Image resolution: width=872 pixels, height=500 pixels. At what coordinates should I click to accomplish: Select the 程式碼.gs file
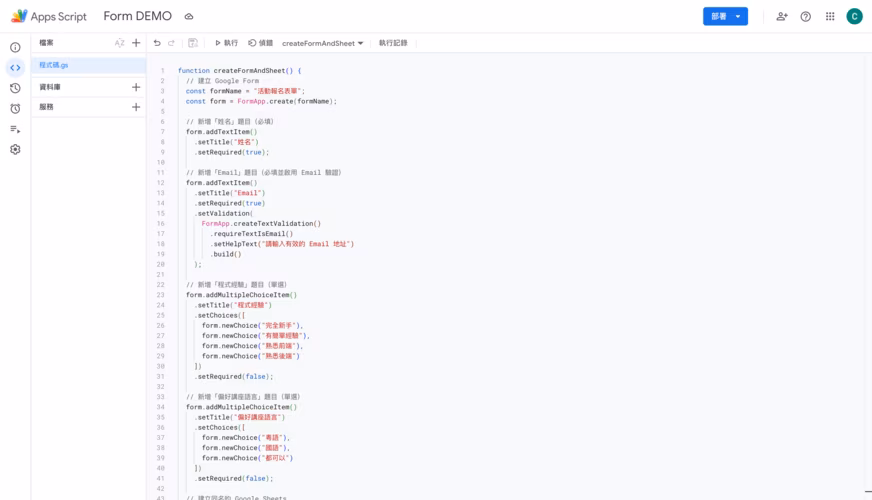[88, 65]
